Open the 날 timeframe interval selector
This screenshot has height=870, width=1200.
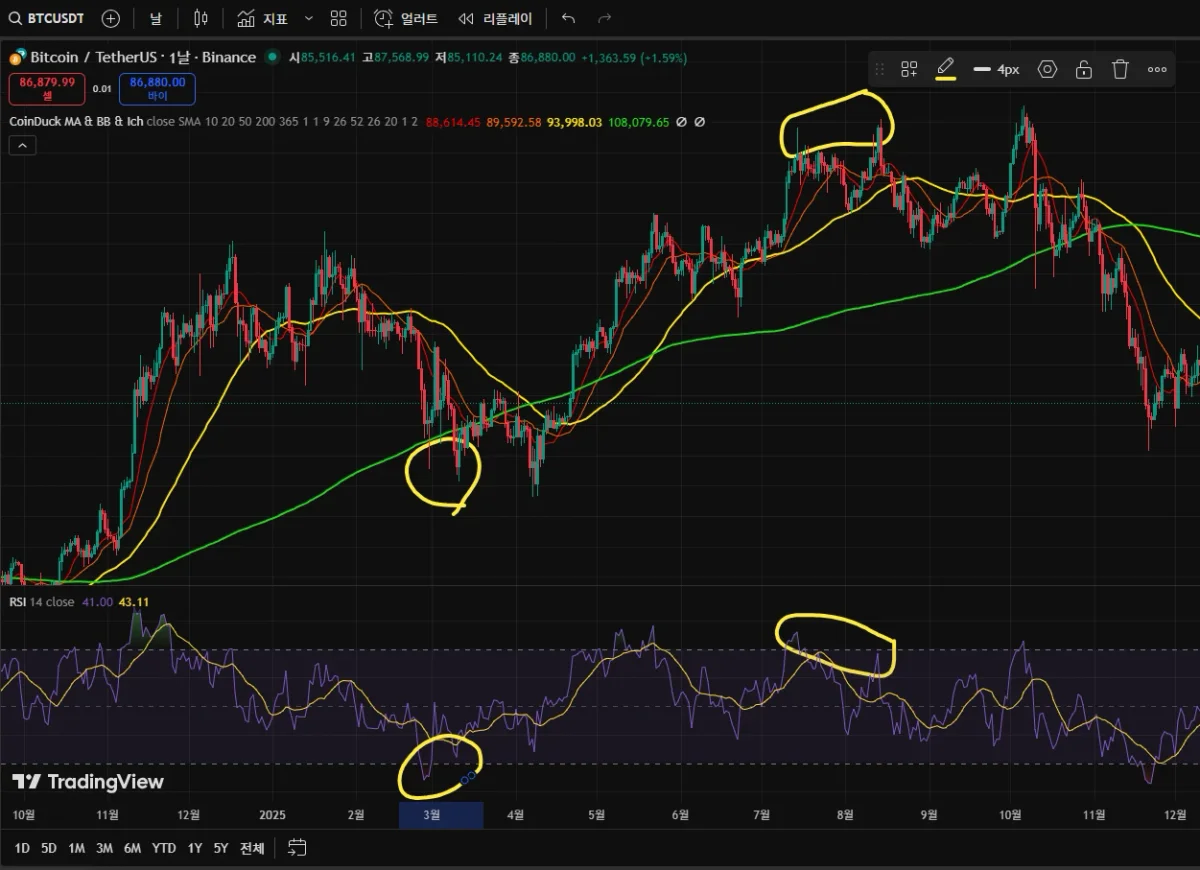point(155,18)
